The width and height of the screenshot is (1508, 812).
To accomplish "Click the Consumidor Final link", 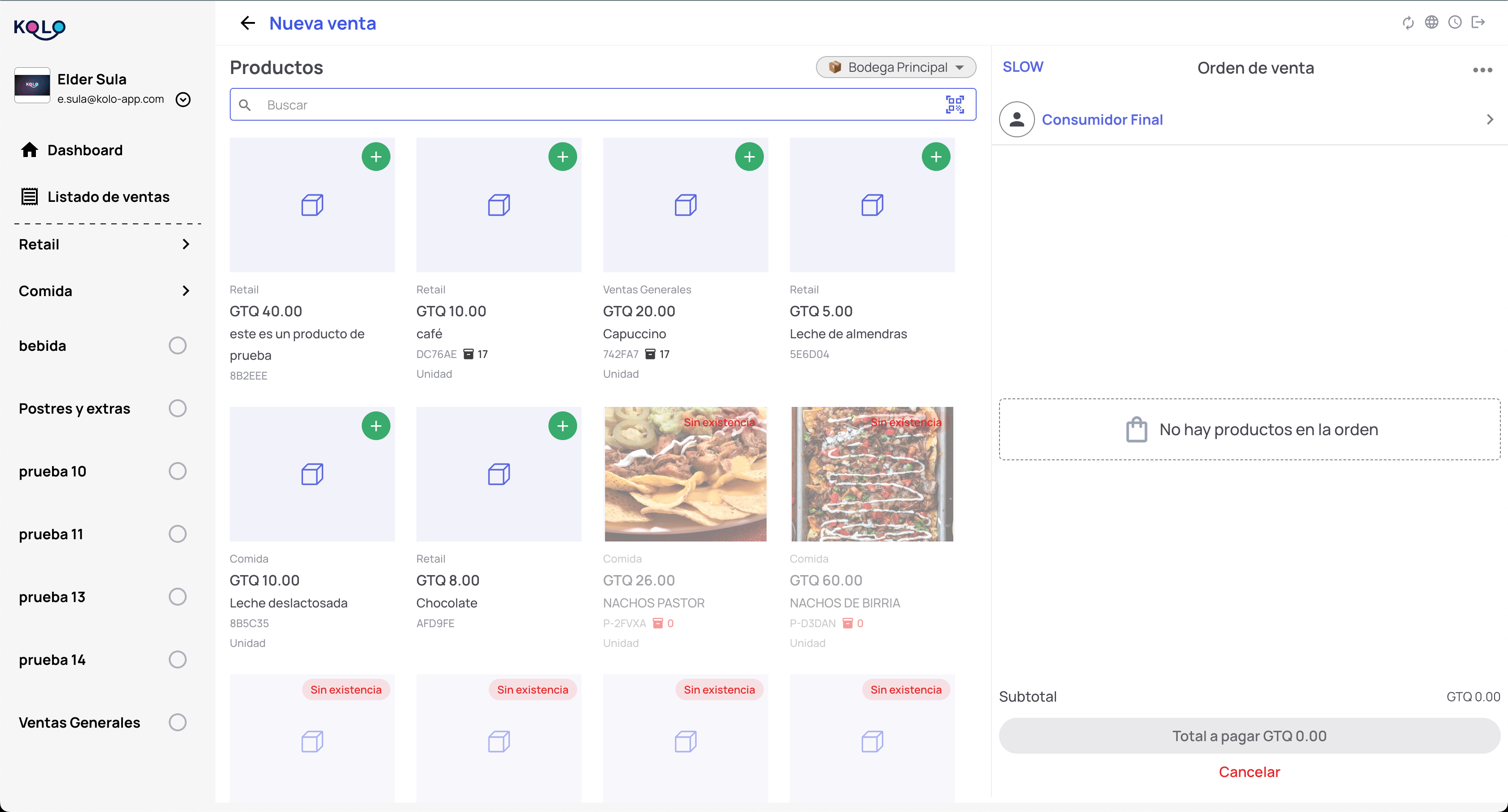I will 1102,119.
